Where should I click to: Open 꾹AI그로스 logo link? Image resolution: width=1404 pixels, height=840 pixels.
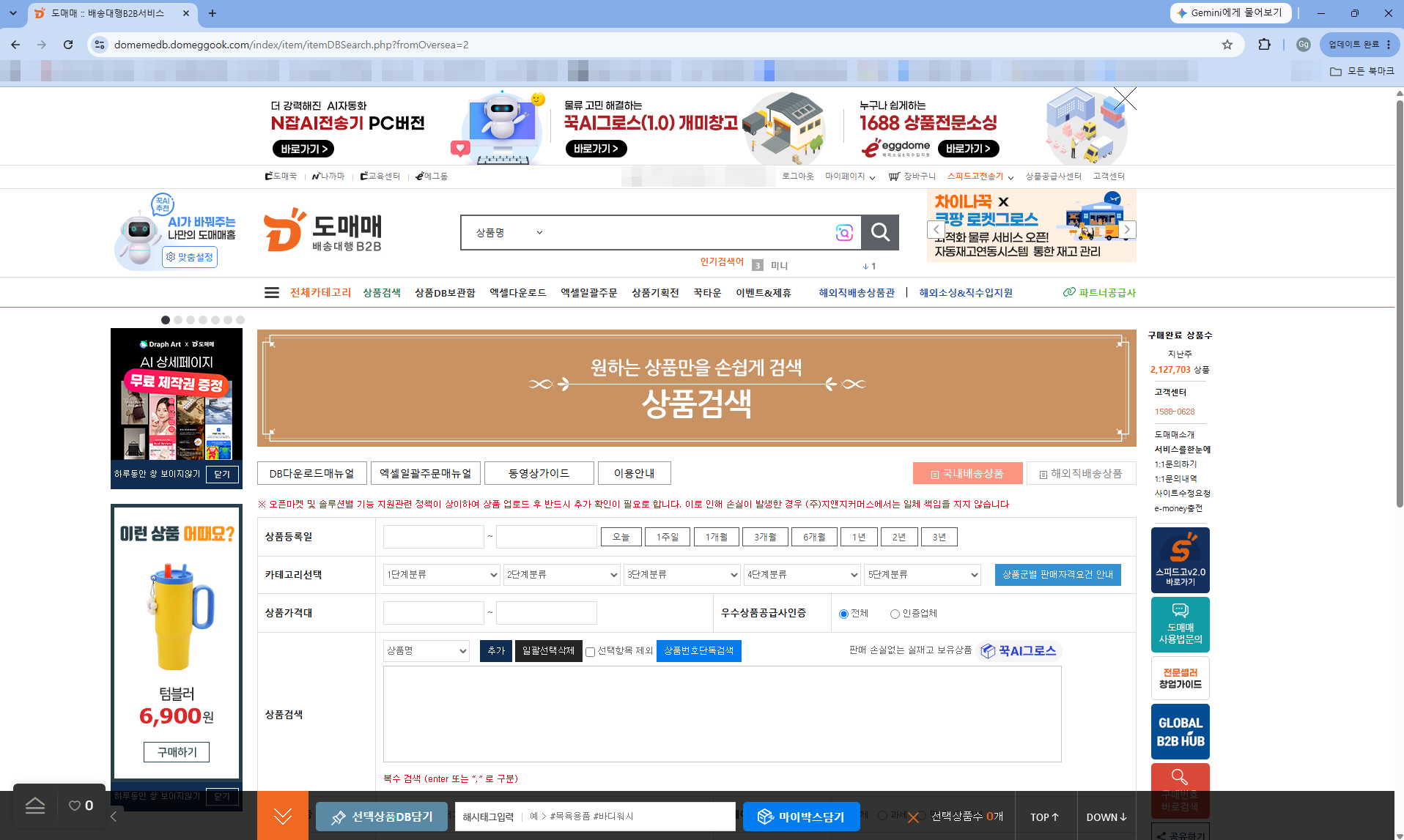1019,651
